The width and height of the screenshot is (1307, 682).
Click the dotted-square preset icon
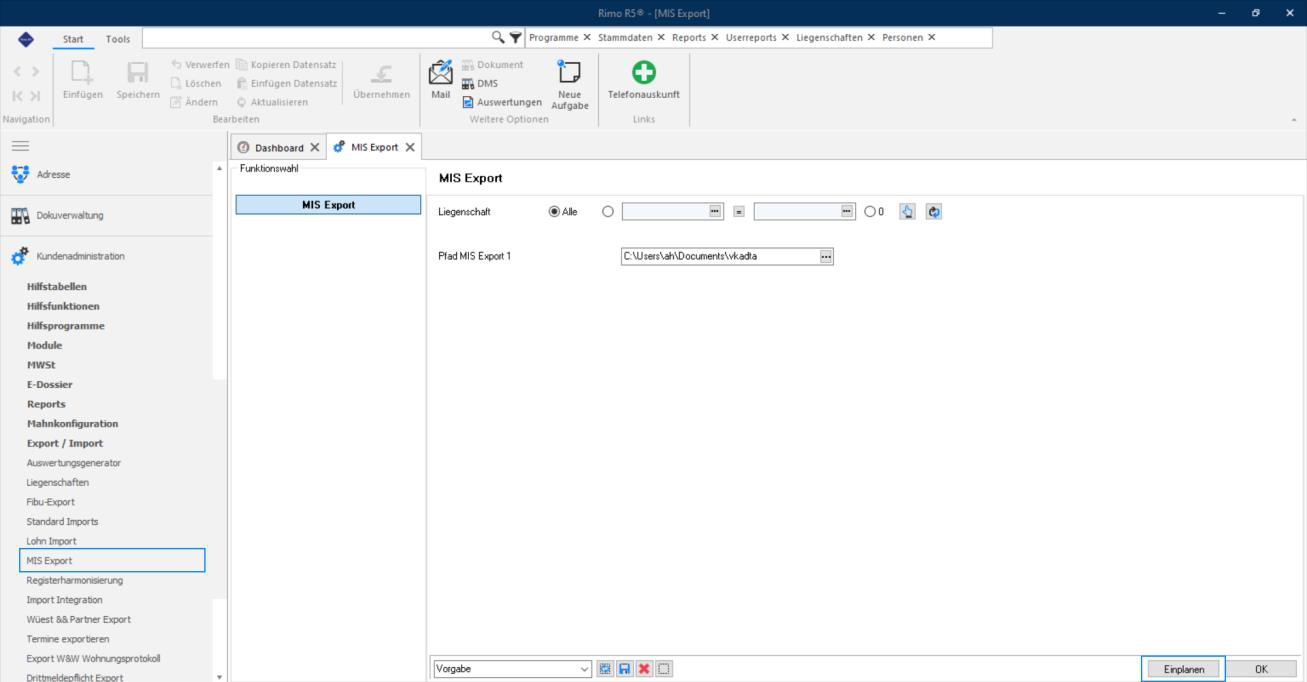(664, 669)
